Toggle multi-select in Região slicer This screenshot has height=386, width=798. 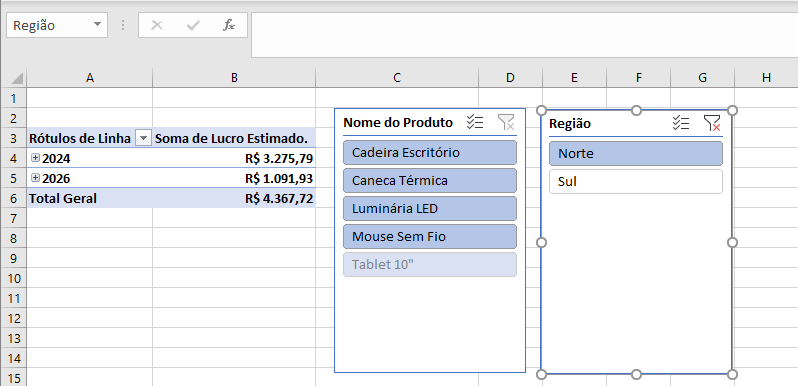pyautogui.click(x=681, y=123)
